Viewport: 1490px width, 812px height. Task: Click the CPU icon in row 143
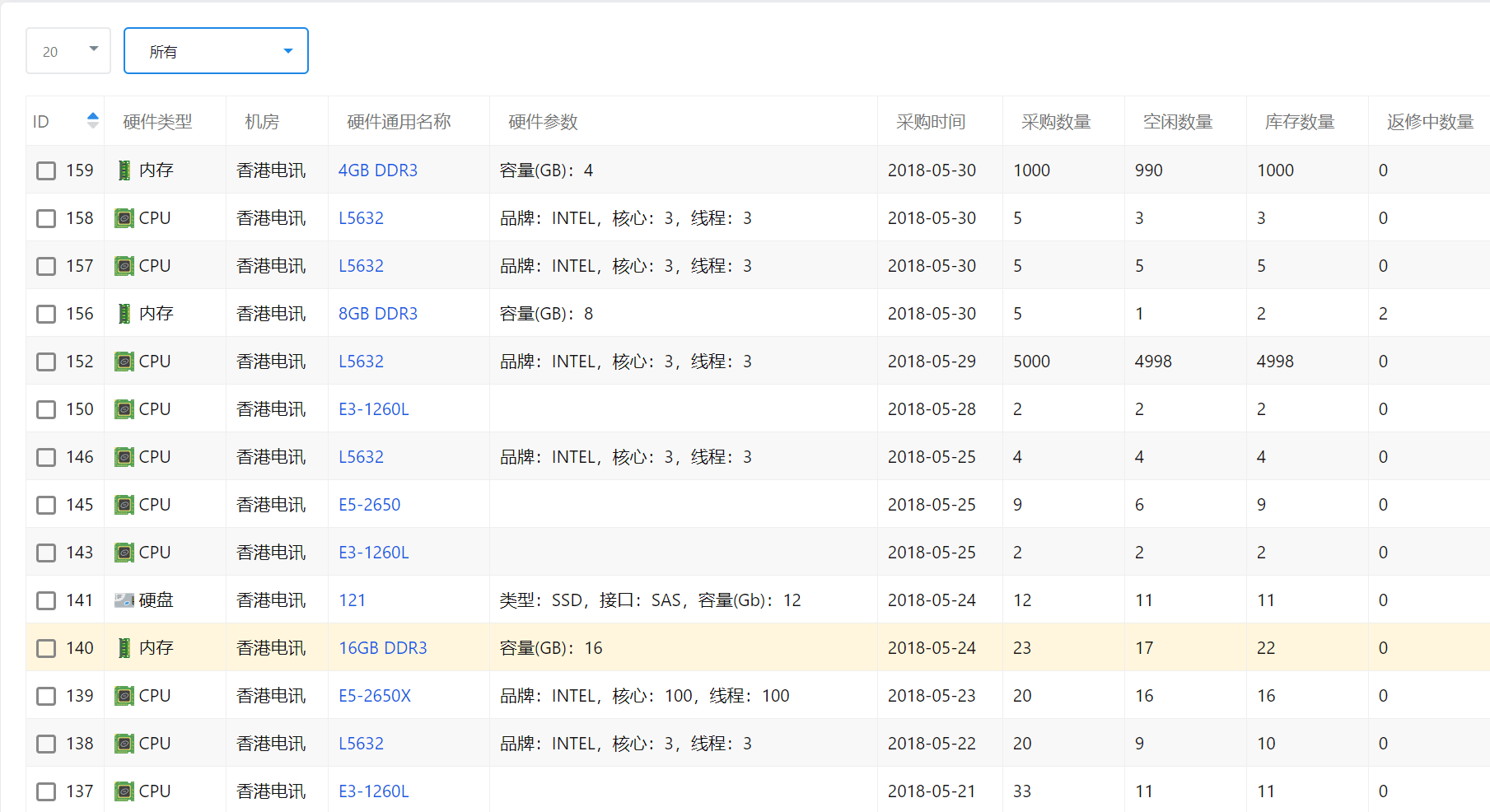pyautogui.click(x=124, y=553)
